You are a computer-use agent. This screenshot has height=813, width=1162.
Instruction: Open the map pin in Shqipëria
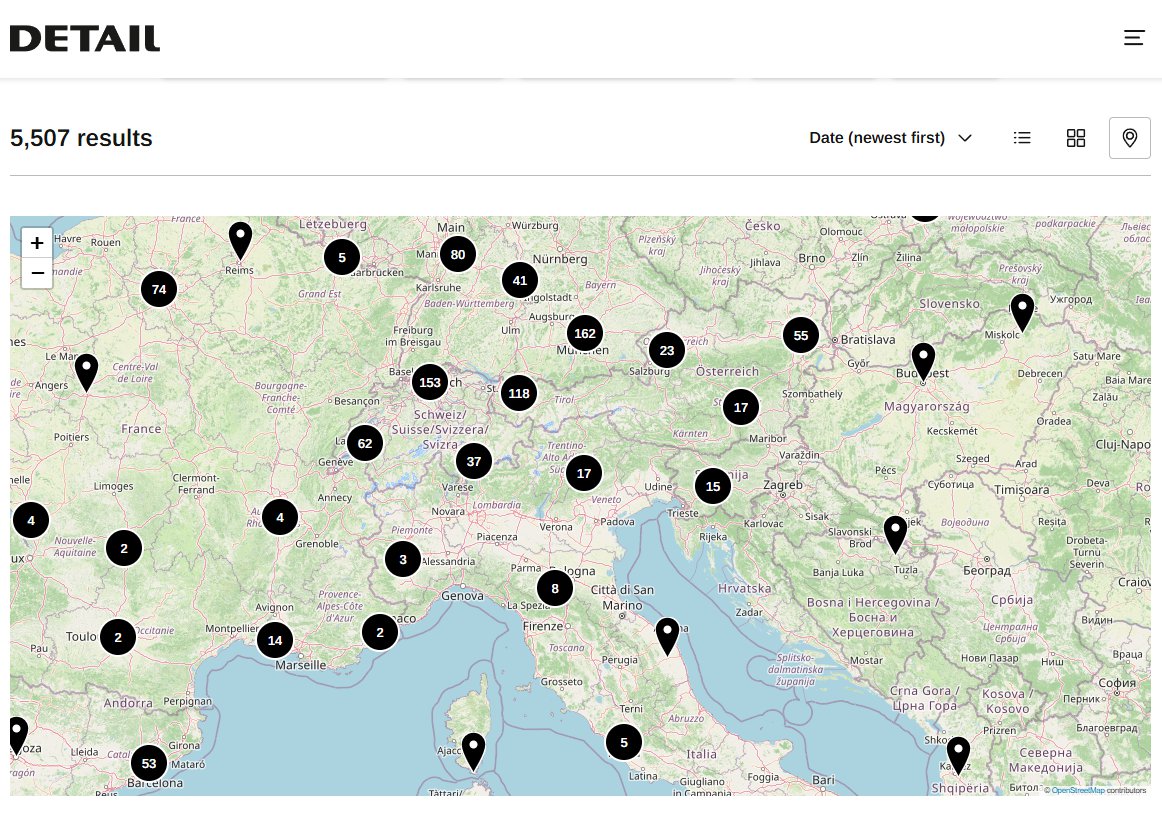(x=958, y=755)
